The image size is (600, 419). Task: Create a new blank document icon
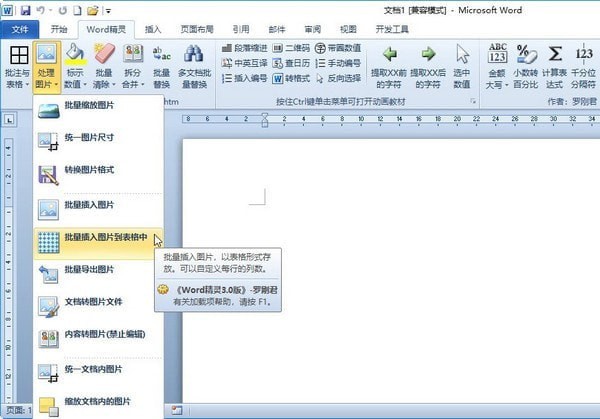point(77,10)
